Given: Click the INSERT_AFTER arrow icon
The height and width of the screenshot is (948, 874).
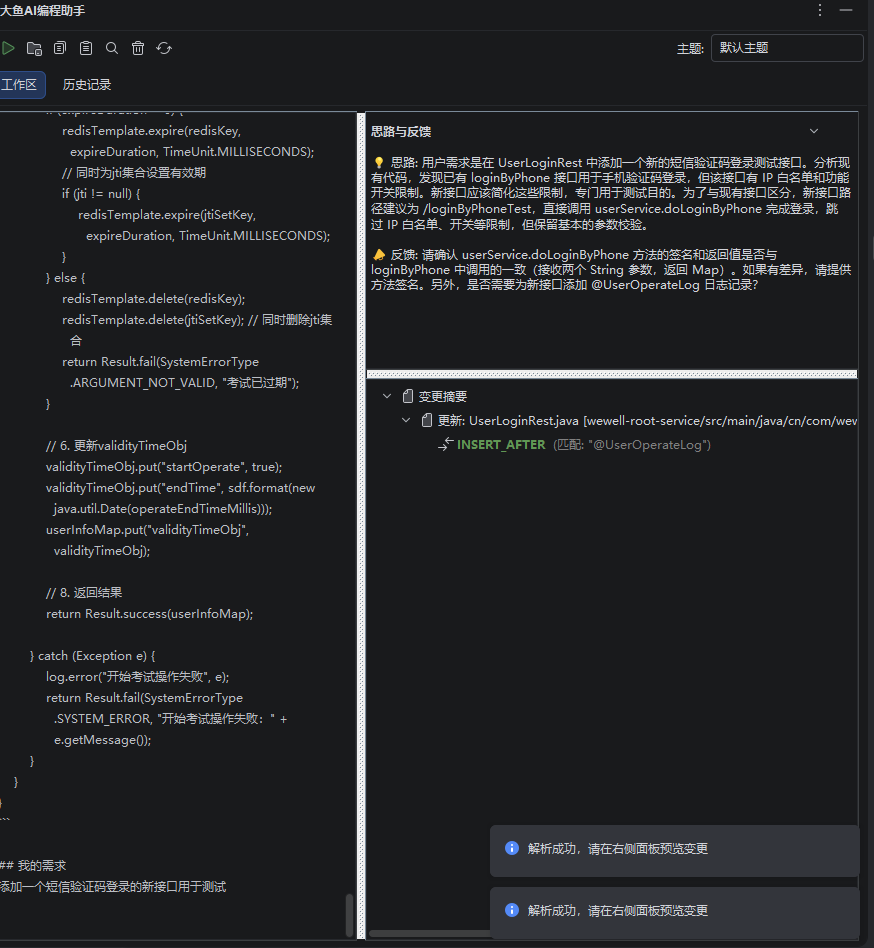Looking at the screenshot, I should (x=445, y=444).
